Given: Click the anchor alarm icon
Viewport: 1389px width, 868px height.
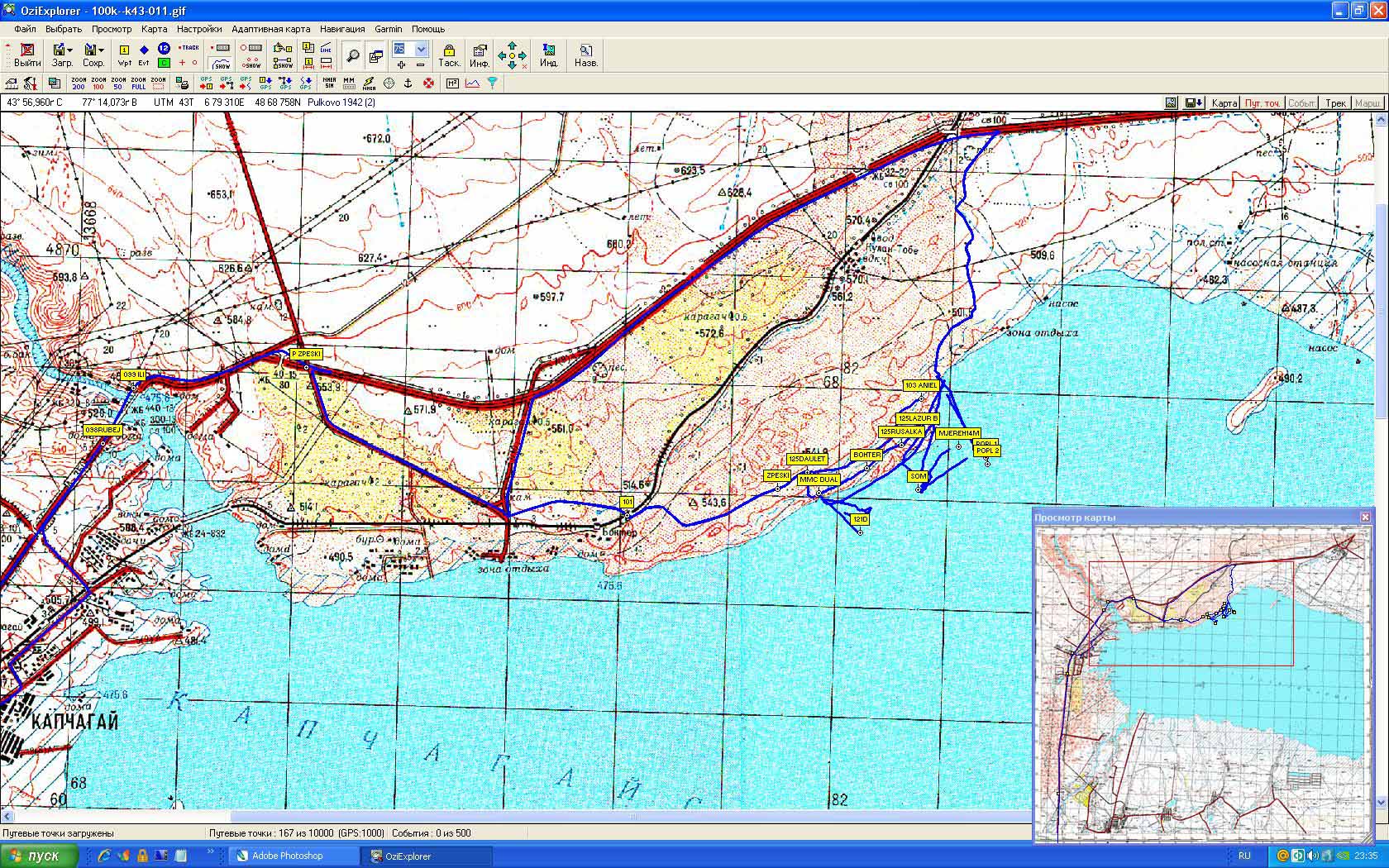Looking at the screenshot, I should pyautogui.click(x=408, y=83).
